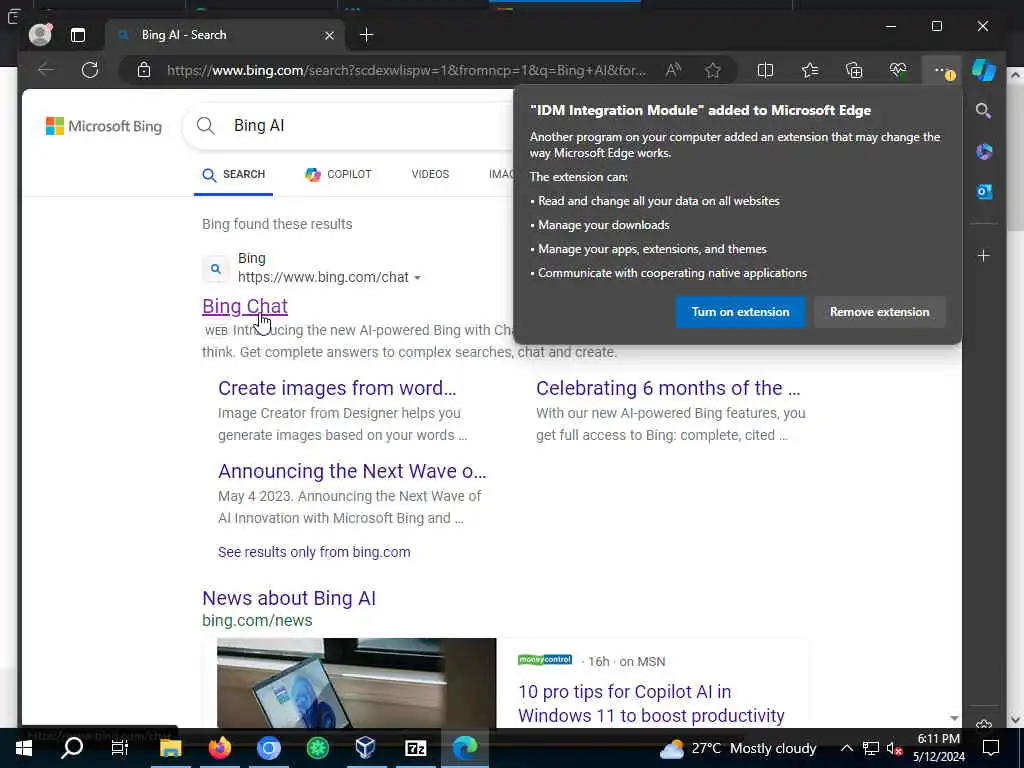Add this page to favorites star
Screen dimensions: 1024x768
[x=712, y=70]
